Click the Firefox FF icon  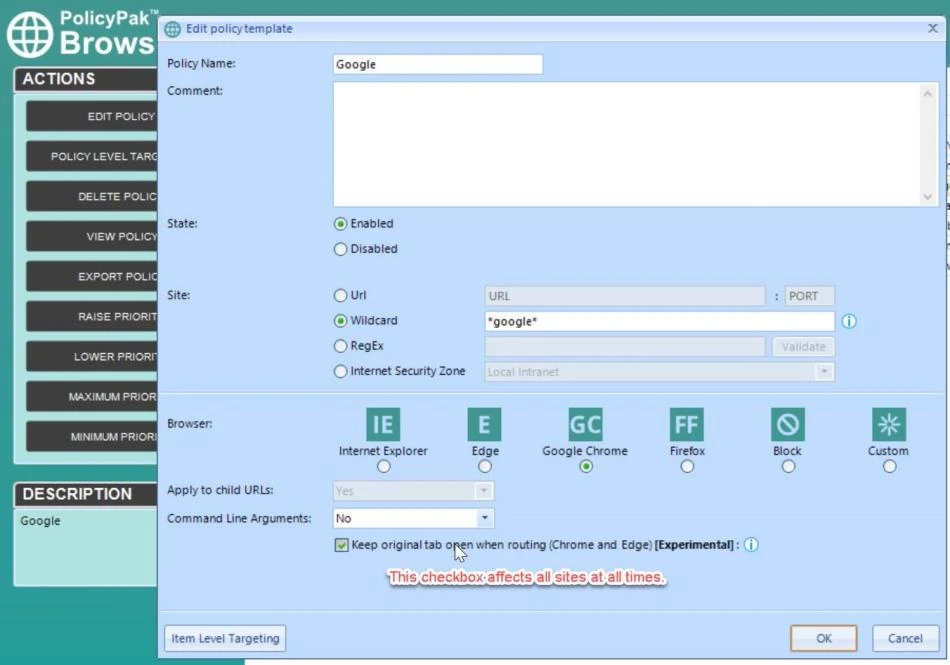(x=686, y=425)
